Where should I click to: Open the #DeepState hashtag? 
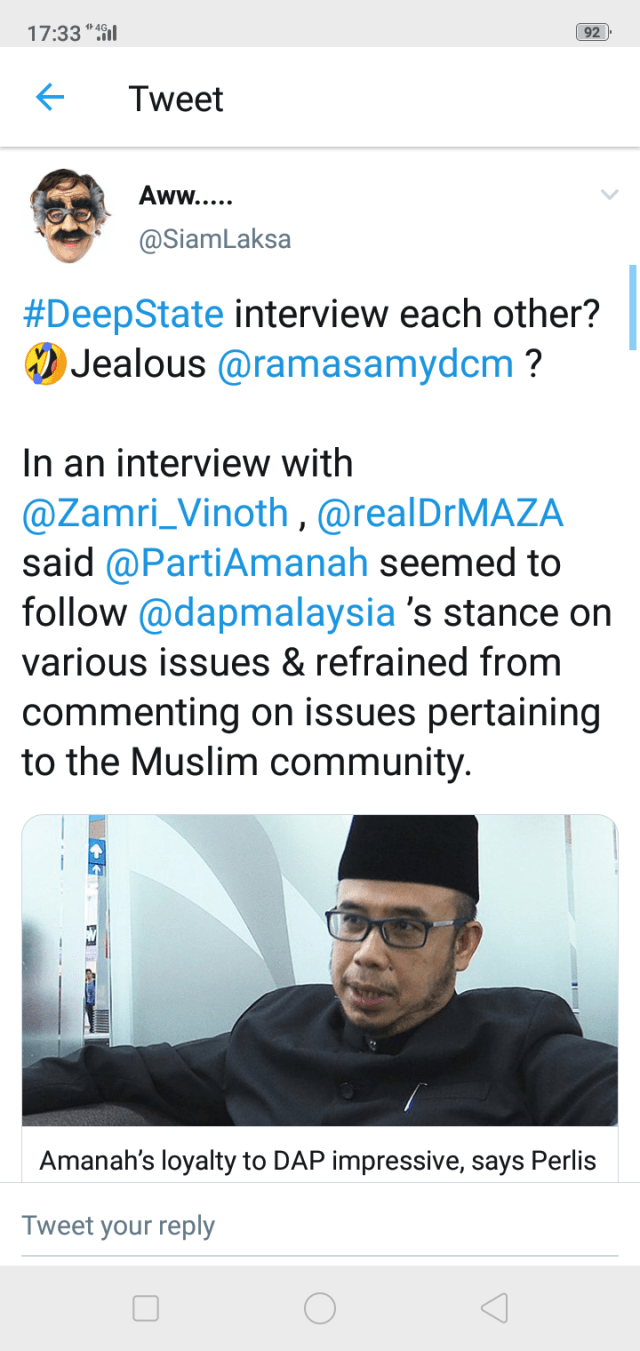point(123,314)
